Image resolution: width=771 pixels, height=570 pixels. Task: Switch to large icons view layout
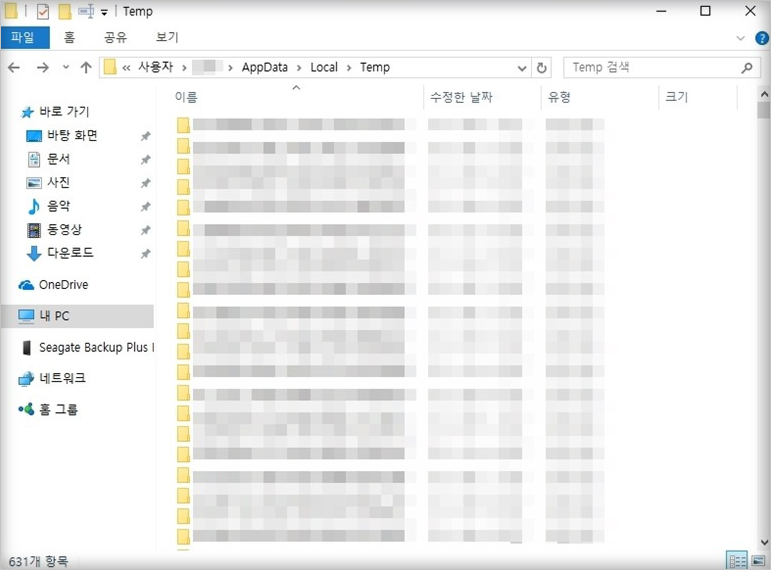click(x=758, y=560)
